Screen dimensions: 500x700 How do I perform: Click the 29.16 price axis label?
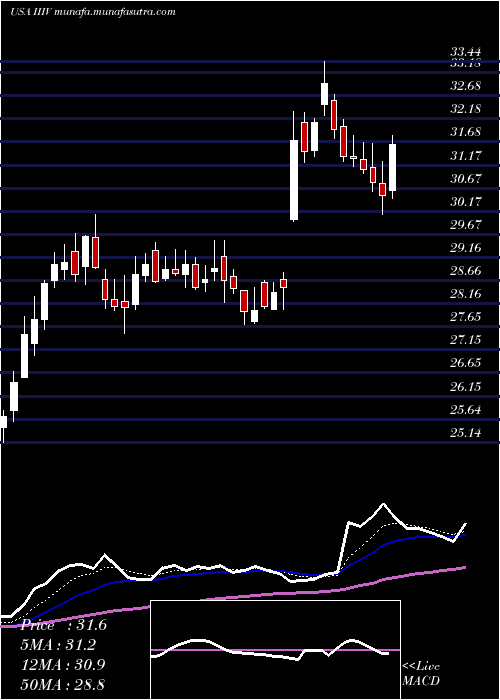466,247
